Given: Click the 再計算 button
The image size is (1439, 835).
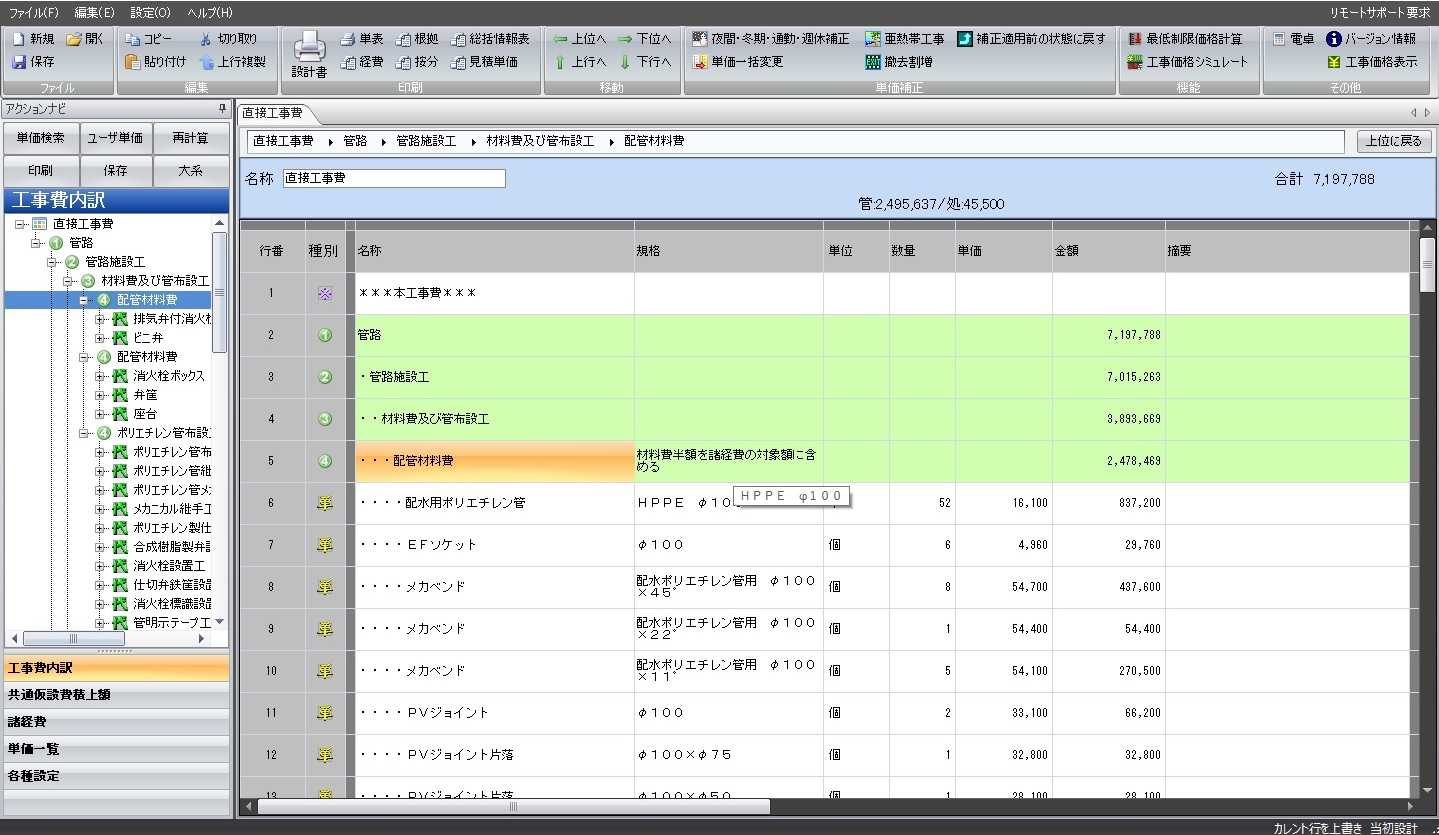Looking at the screenshot, I should 190,138.
